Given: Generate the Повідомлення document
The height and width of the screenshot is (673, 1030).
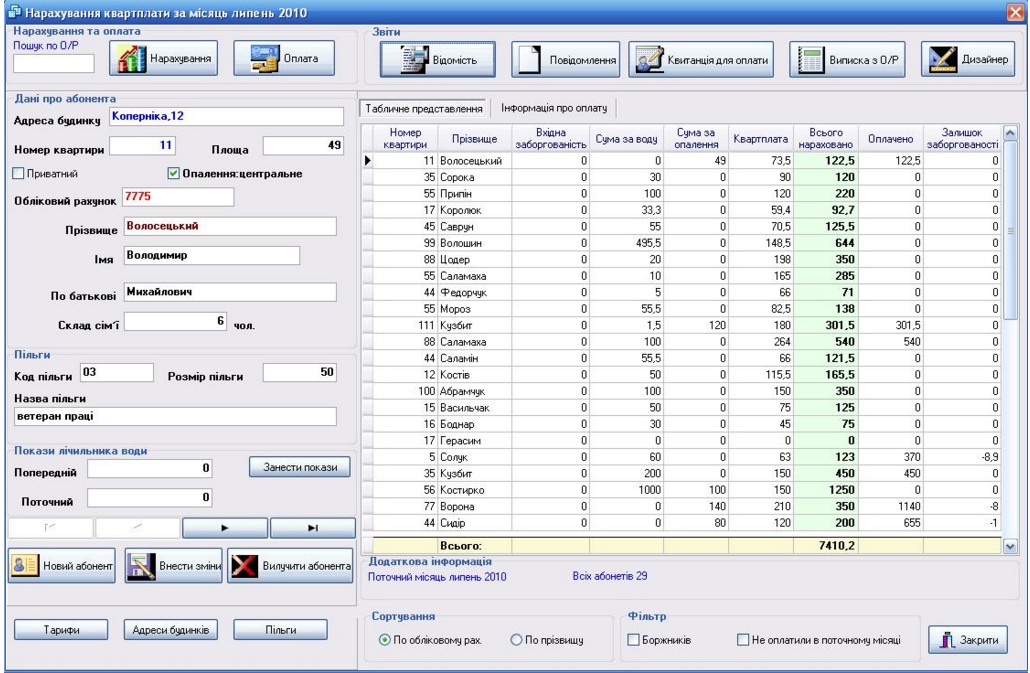Looking at the screenshot, I should [x=567, y=60].
